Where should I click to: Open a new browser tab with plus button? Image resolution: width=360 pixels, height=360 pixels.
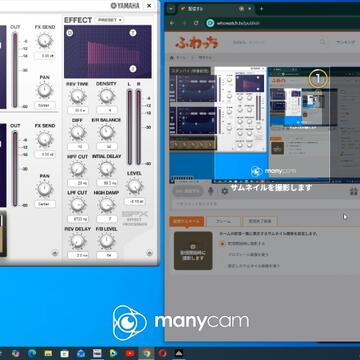(x=261, y=9)
